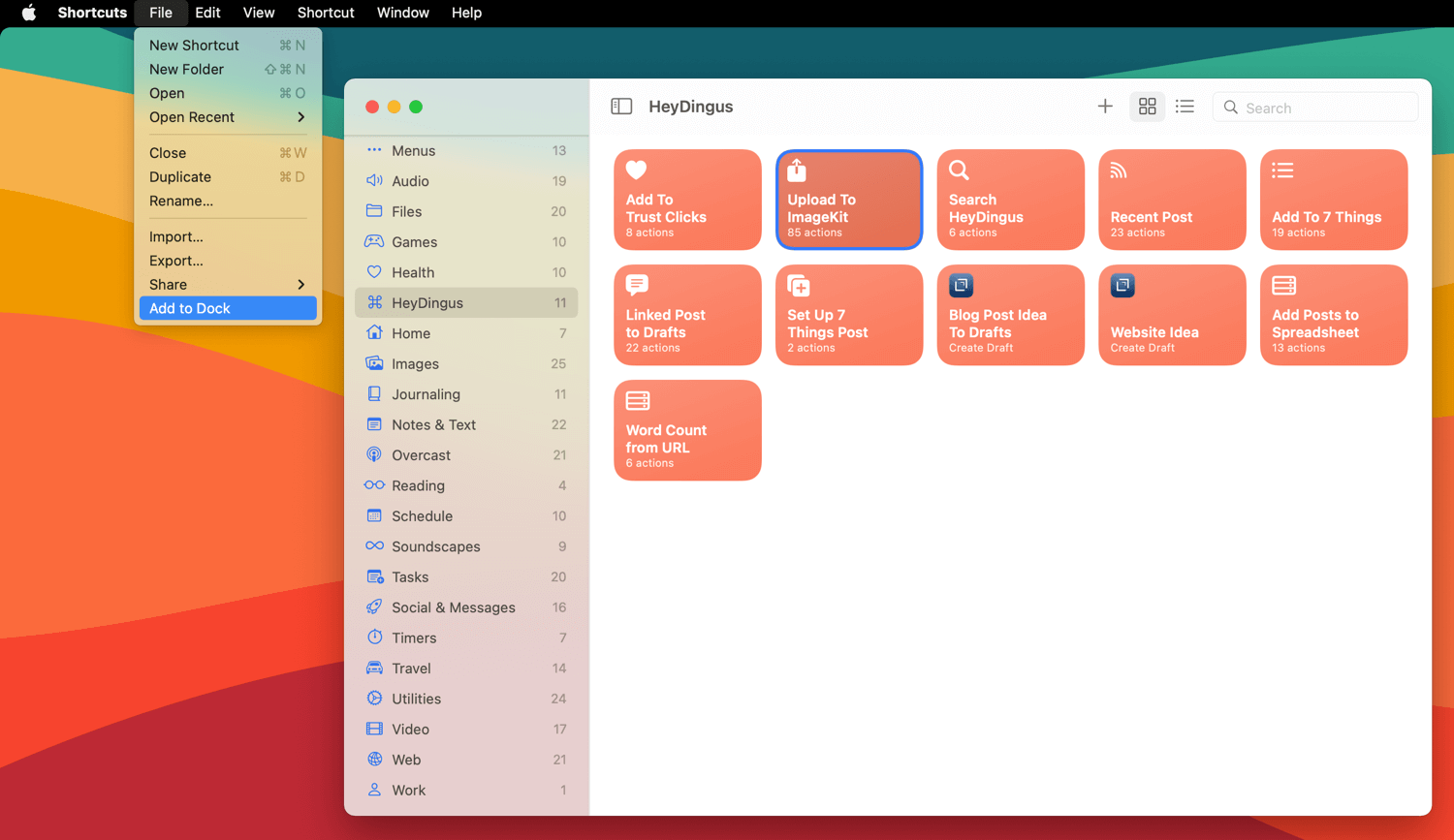Open the Overcast folder in sidebar

coord(421,455)
